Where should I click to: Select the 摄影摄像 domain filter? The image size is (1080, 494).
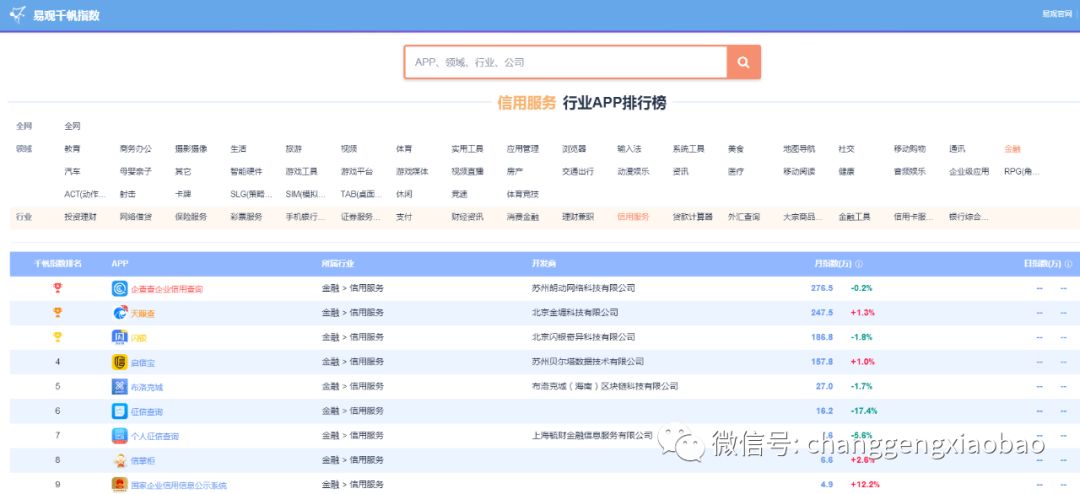tap(191, 149)
